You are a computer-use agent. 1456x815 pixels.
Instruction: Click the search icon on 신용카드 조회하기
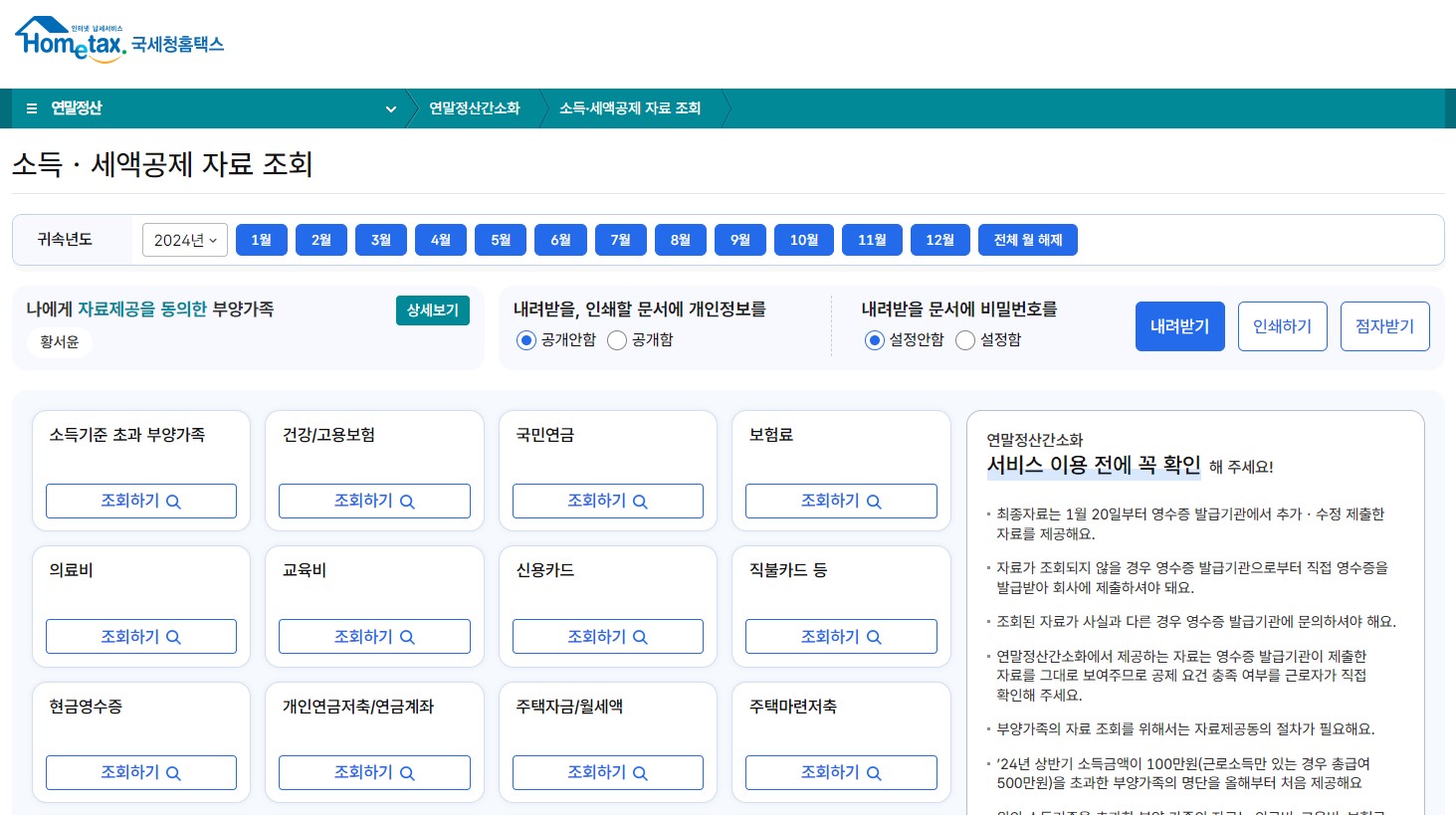click(x=640, y=636)
